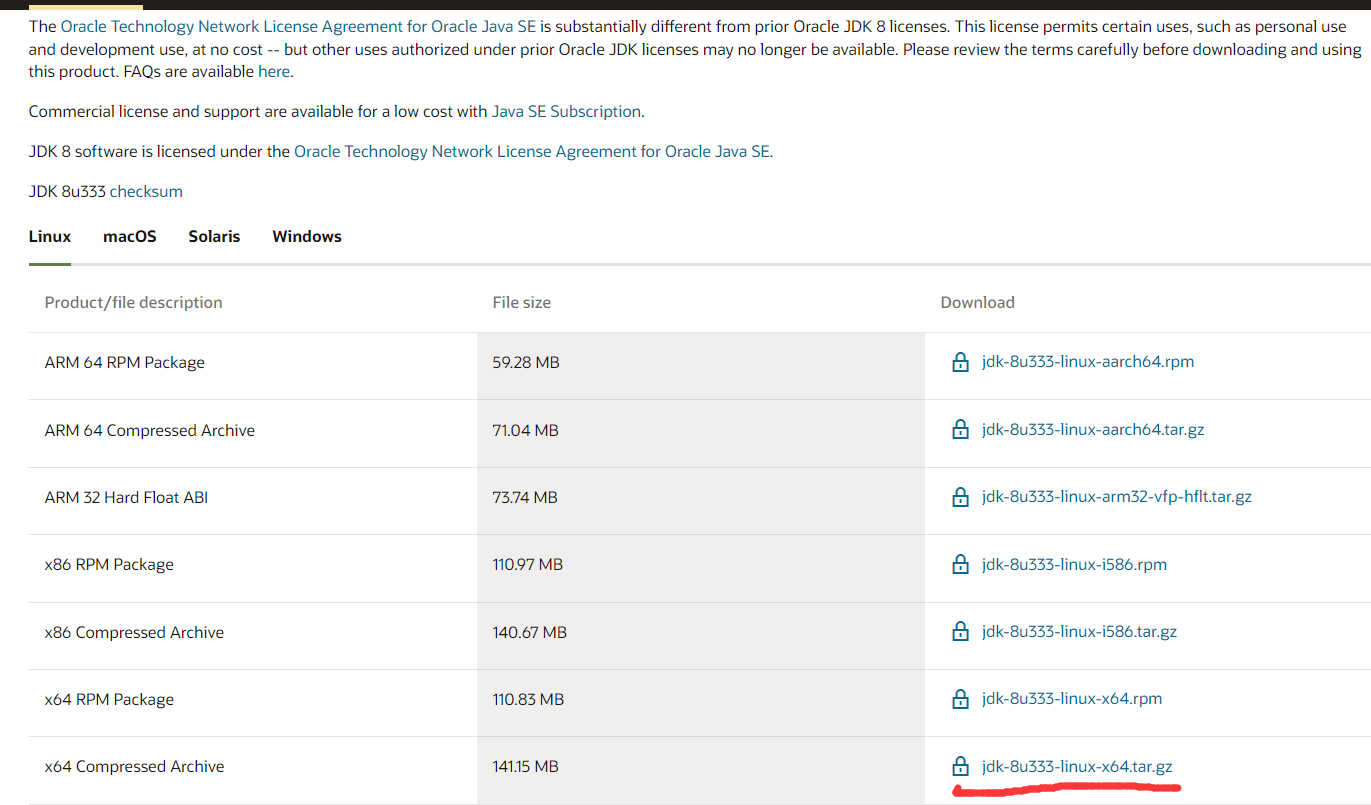Click lock icon beside arm32-vfp-hflt download
Screen dimensions: 1371x805
pyautogui.click(x=960, y=497)
